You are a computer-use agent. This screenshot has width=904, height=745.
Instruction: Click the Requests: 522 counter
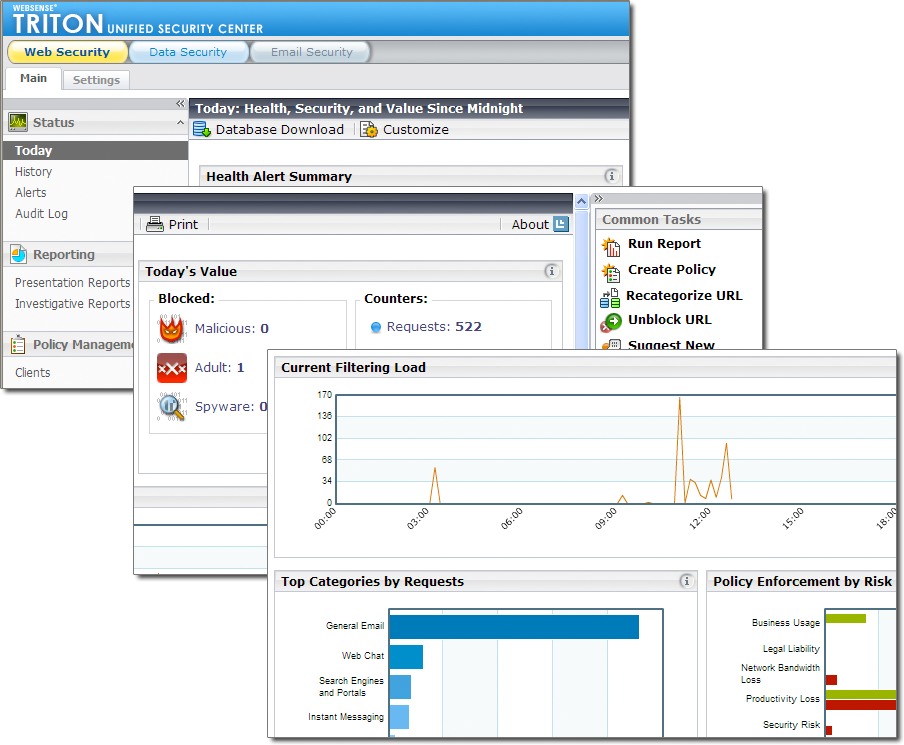pos(434,327)
